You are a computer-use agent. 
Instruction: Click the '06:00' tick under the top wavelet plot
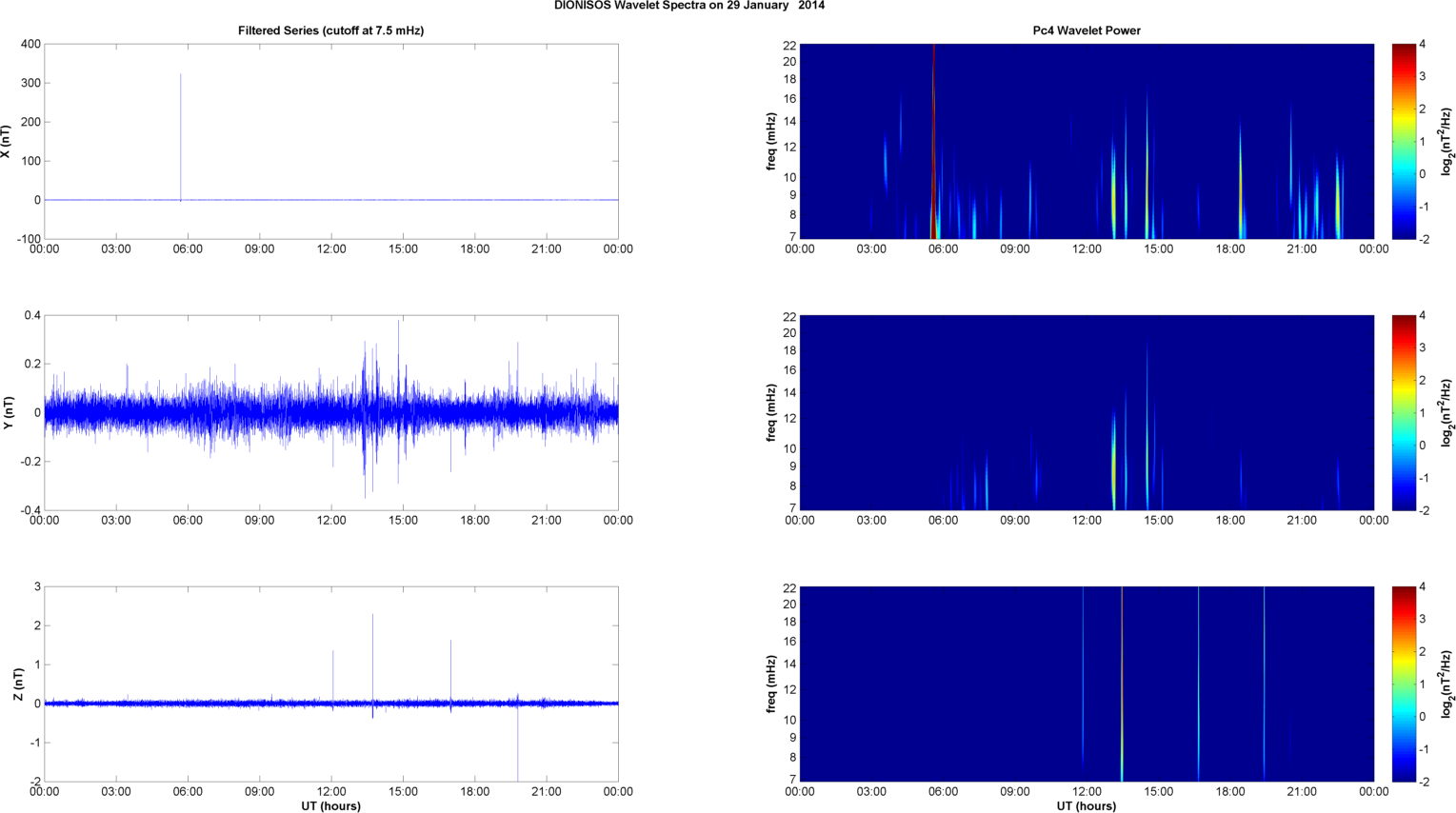tap(943, 249)
